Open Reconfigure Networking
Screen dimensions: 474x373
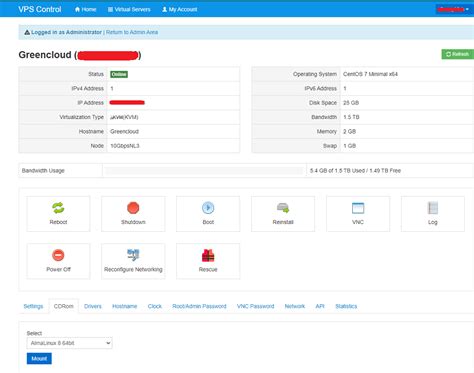(x=133, y=261)
